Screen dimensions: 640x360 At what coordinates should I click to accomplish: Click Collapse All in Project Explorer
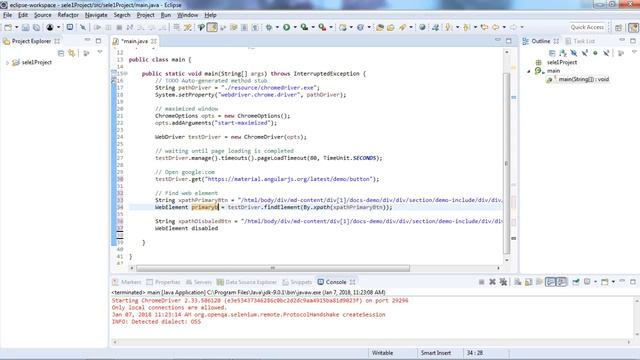[x=61, y=53]
